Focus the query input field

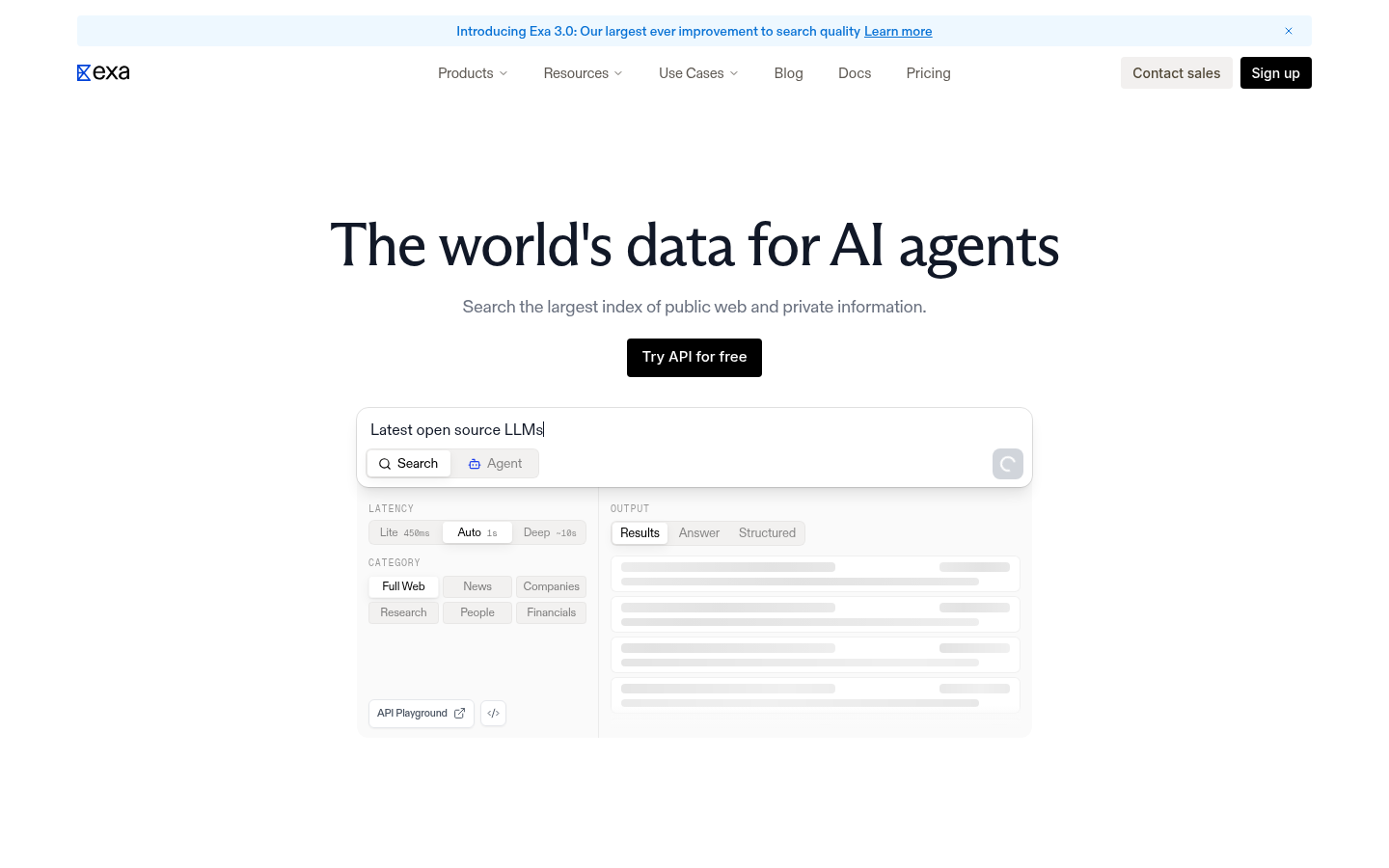click(694, 430)
